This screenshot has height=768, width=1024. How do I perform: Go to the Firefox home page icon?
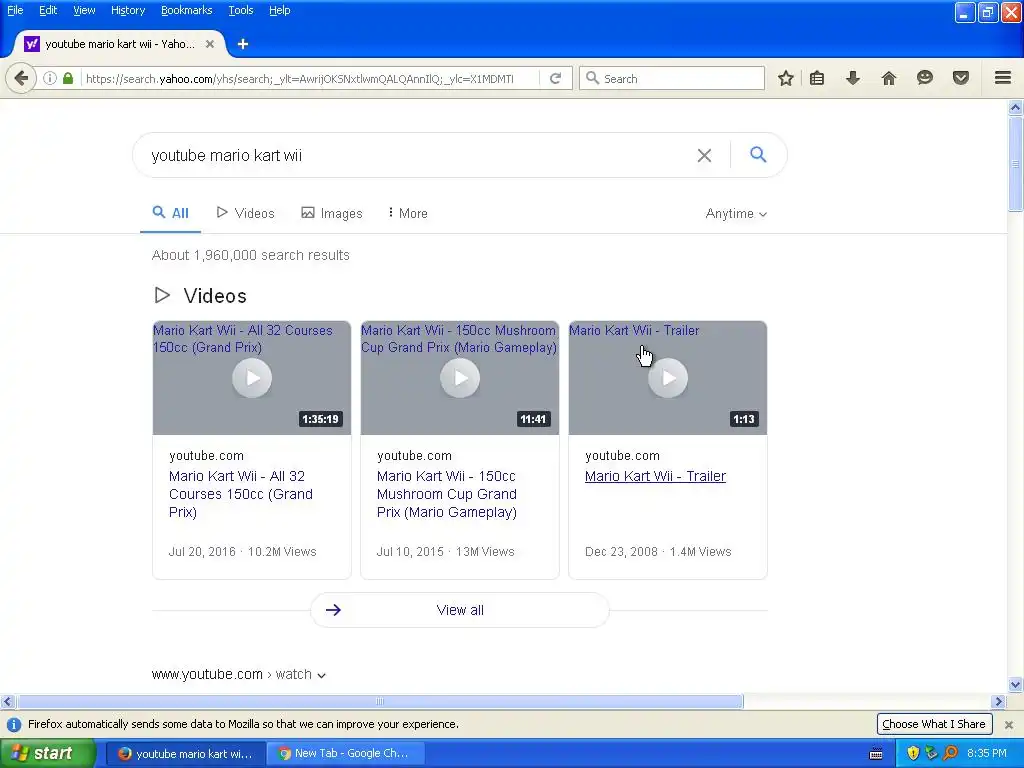point(889,78)
